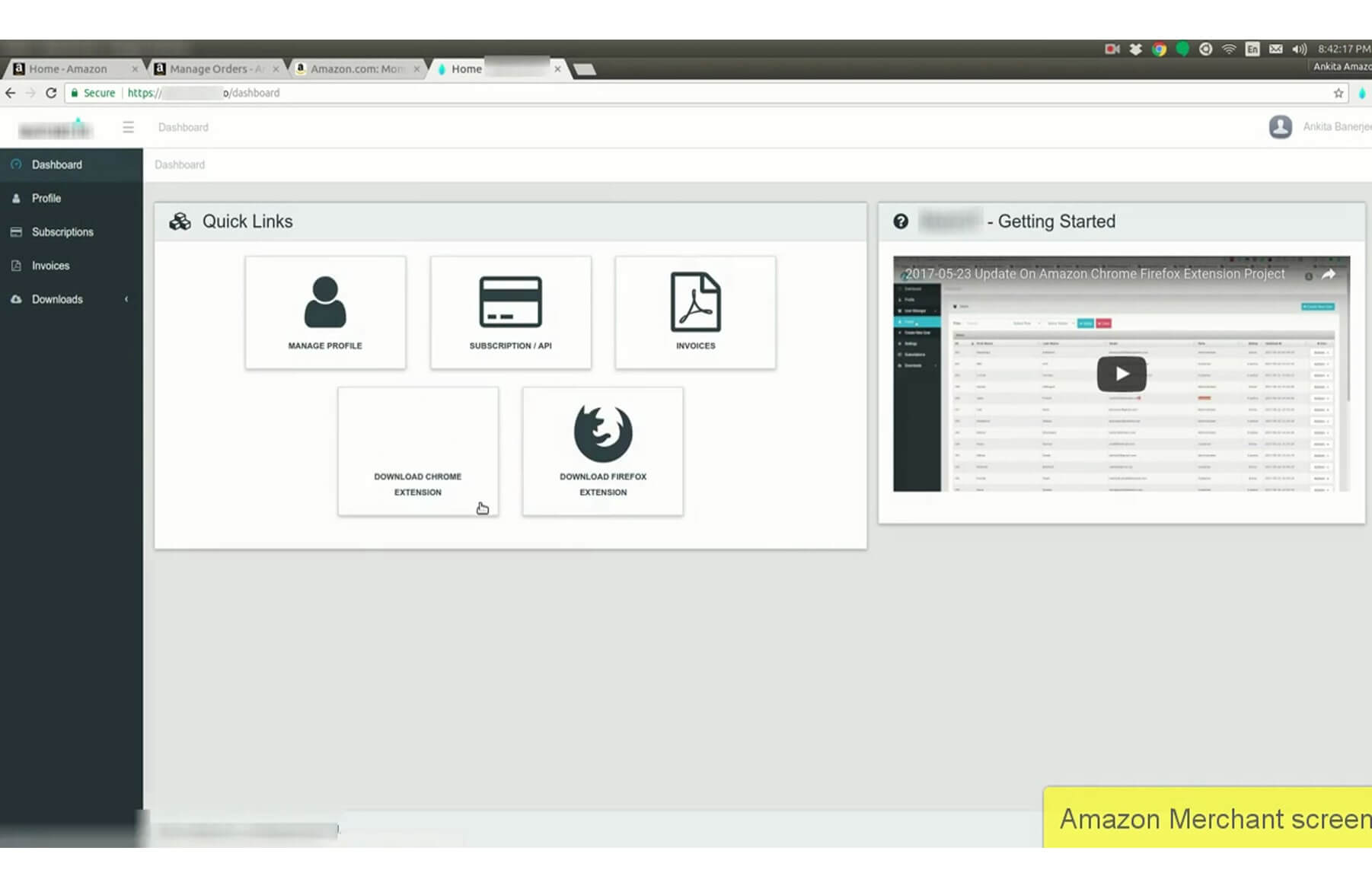Viewport: 1372px width, 889px height.
Task: Reload the page with refresh button
Action: 51,93
